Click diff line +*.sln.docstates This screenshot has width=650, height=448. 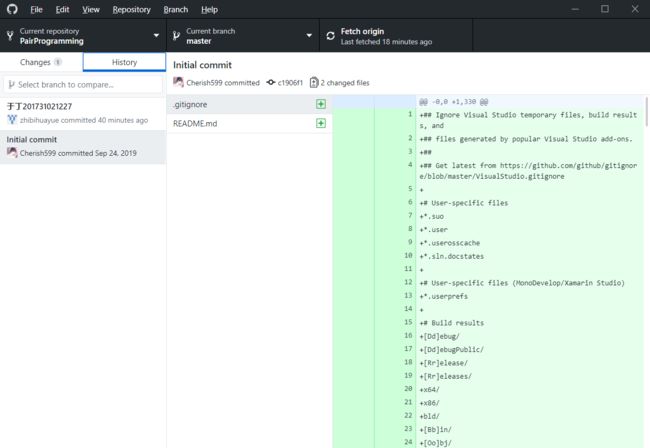[x=451, y=257]
